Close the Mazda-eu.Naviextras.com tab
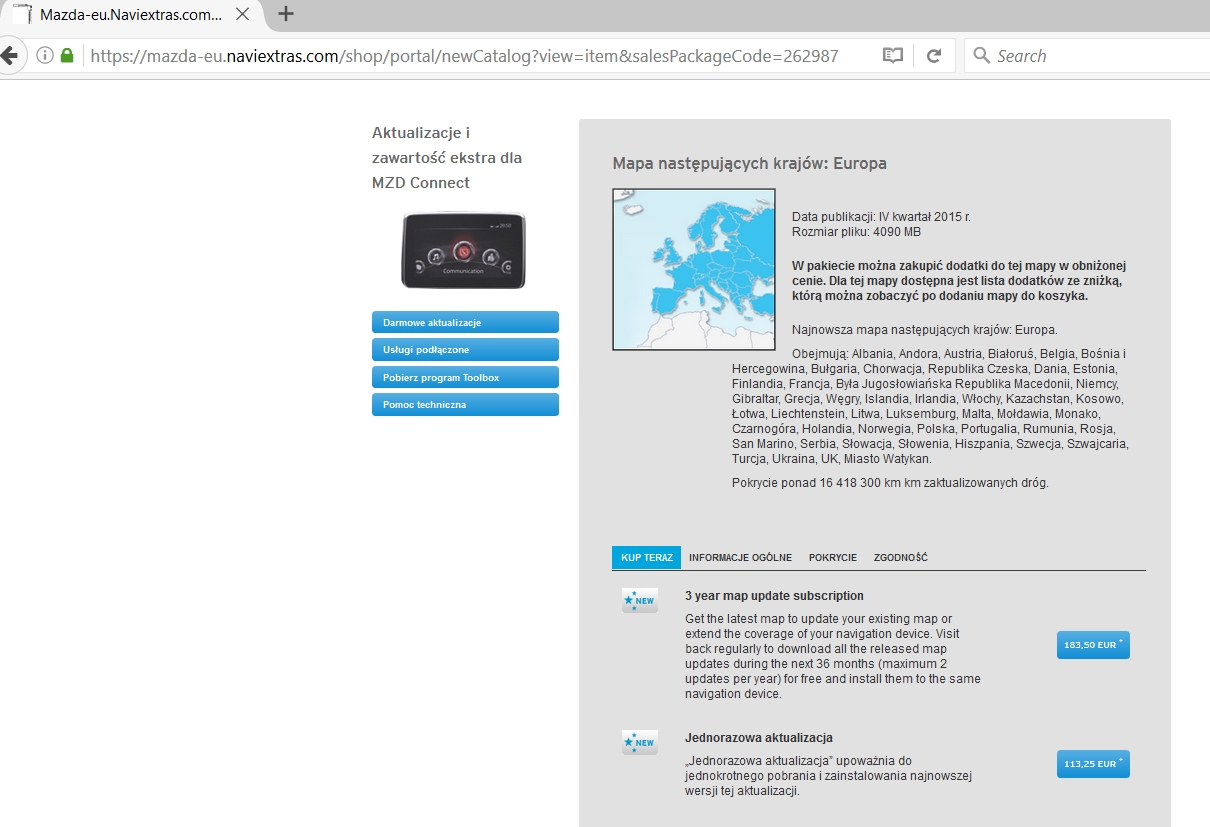This screenshot has width=1210, height=827. coord(242,14)
